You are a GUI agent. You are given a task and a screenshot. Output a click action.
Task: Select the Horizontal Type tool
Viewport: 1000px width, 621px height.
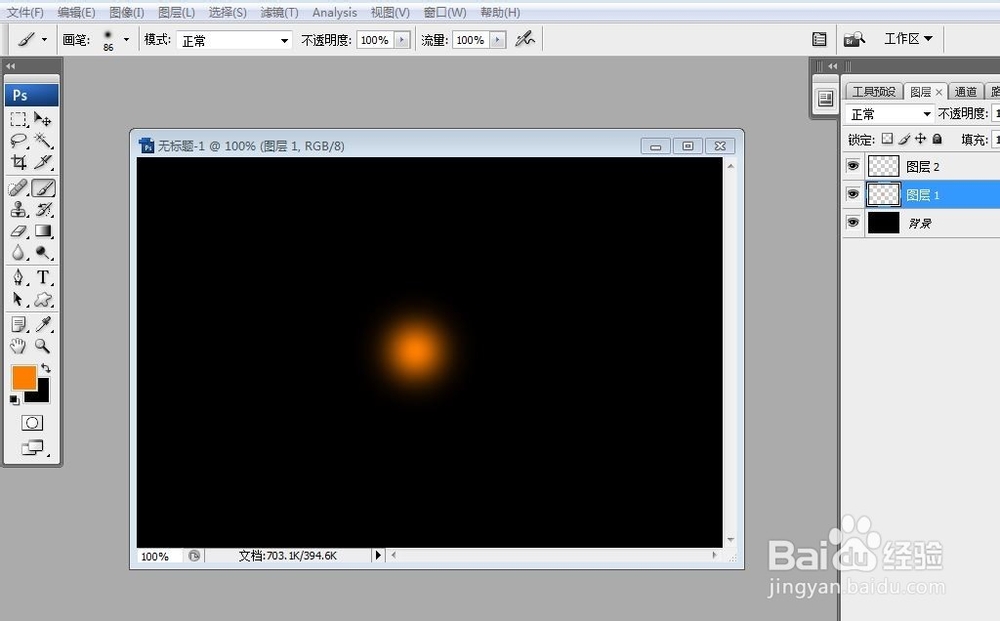43,277
